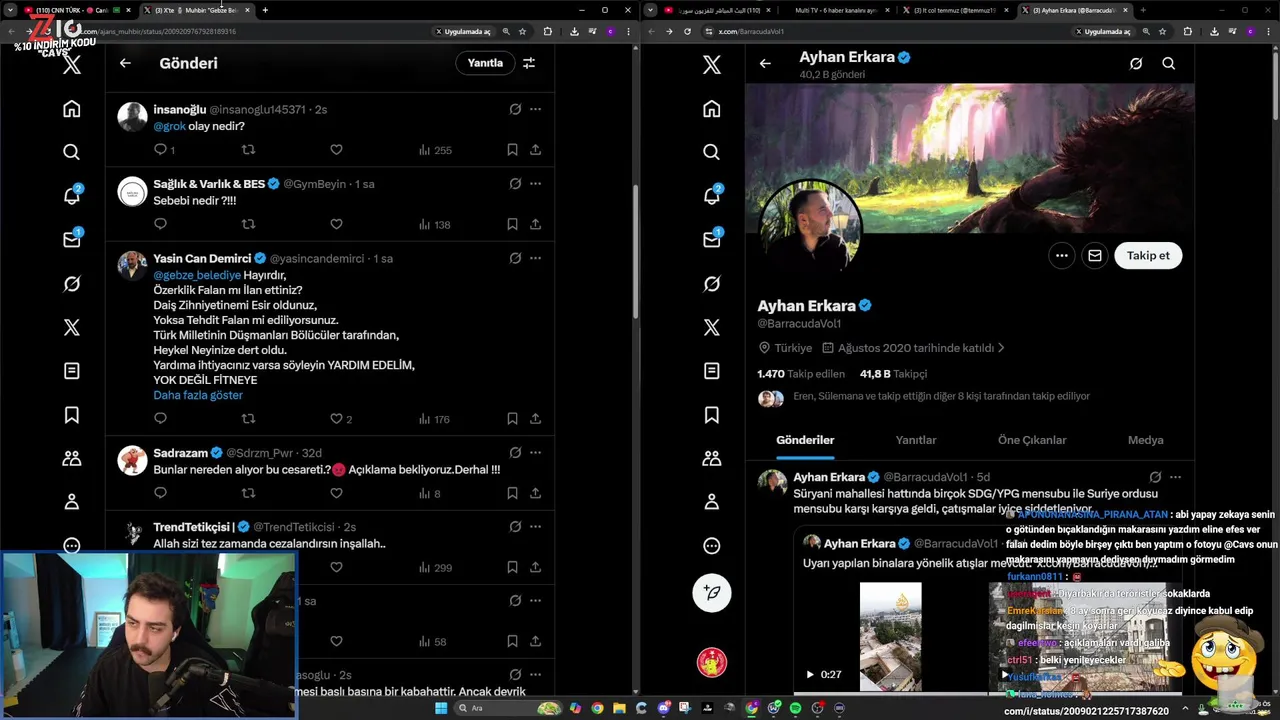Share Sağlık & Varlık & BES reply
Viewport: 1280px width, 720px height.
[536, 224]
